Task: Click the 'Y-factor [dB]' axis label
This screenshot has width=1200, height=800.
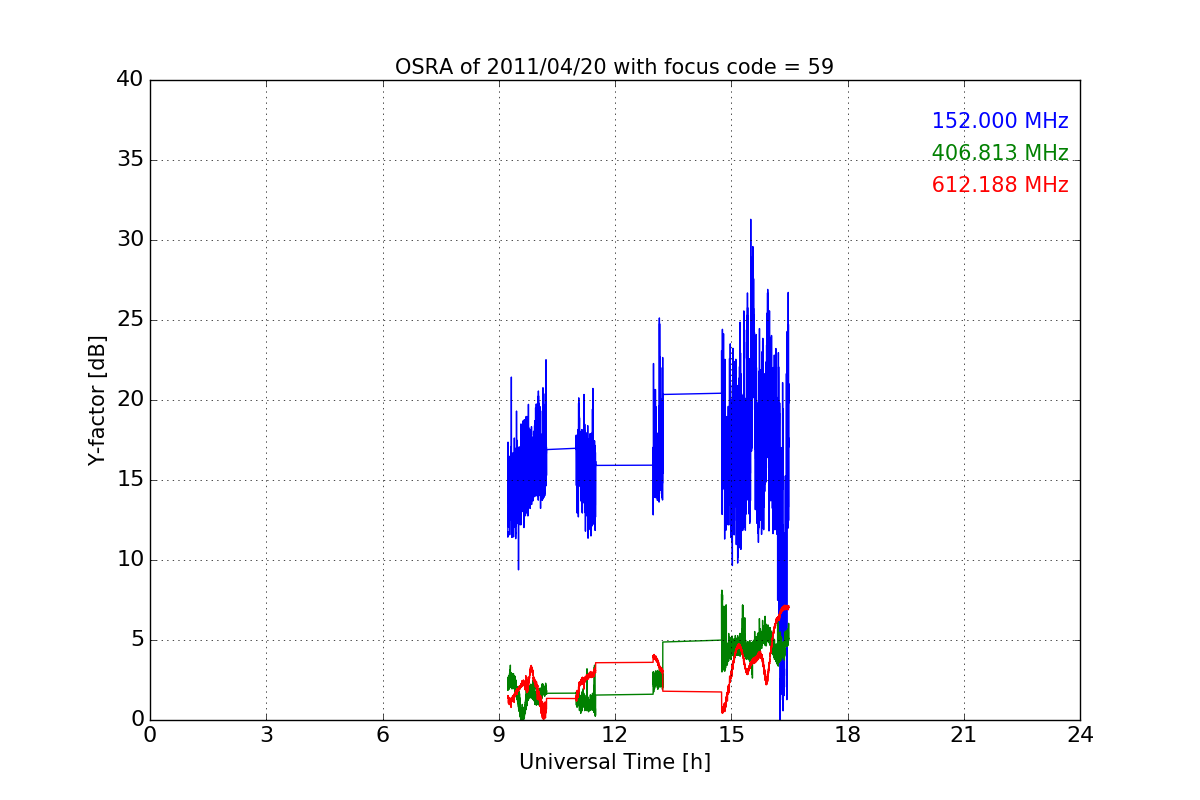Action: pos(97,400)
